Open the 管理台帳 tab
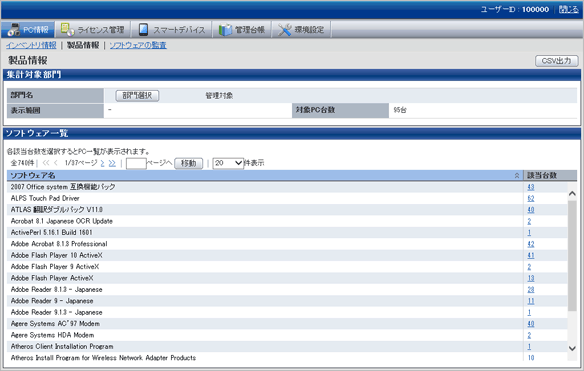Viewport: 584px width, 371px height. tap(242, 29)
